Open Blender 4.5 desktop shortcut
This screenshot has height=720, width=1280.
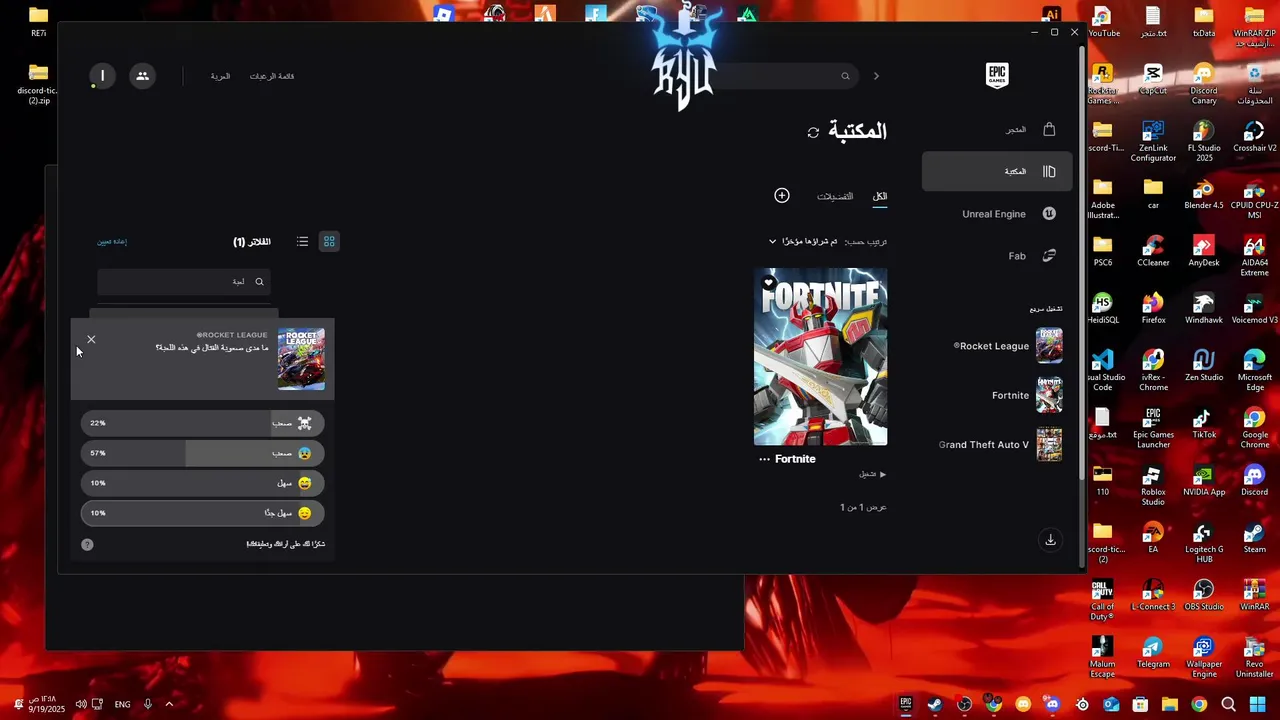coord(1204,194)
